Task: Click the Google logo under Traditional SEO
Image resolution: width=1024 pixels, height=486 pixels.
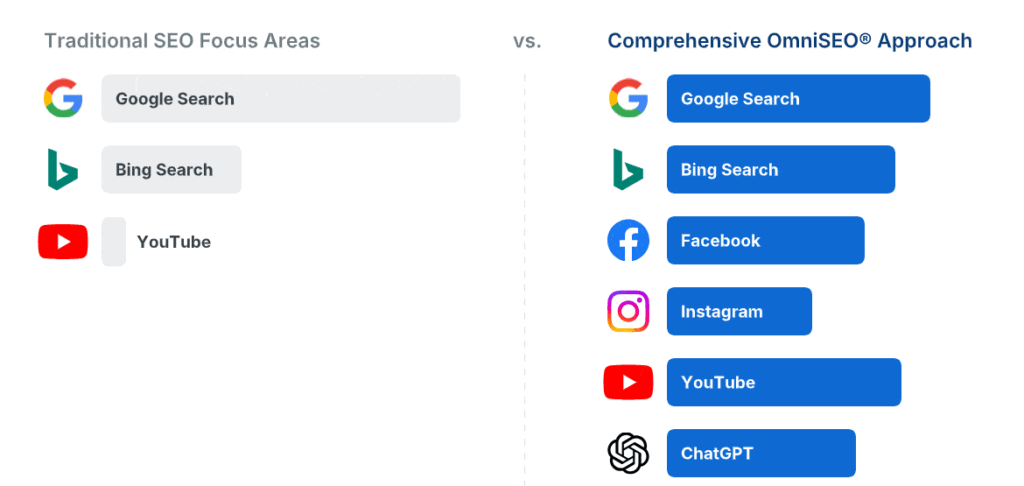Action: 63,98
